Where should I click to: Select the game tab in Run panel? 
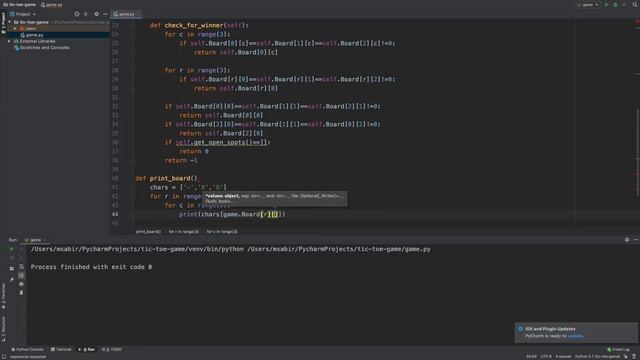[35, 240]
